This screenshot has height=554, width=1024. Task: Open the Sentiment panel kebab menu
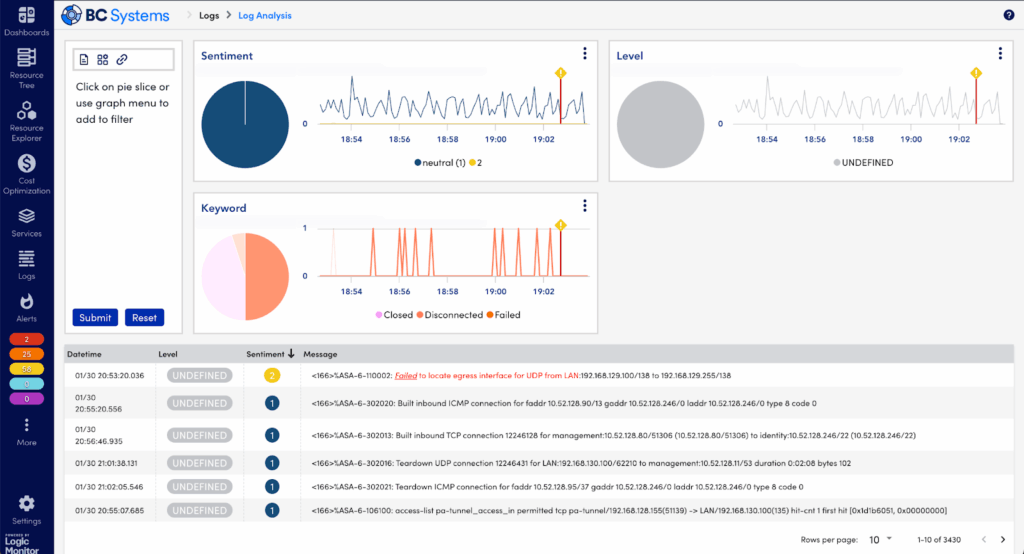(584, 54)
